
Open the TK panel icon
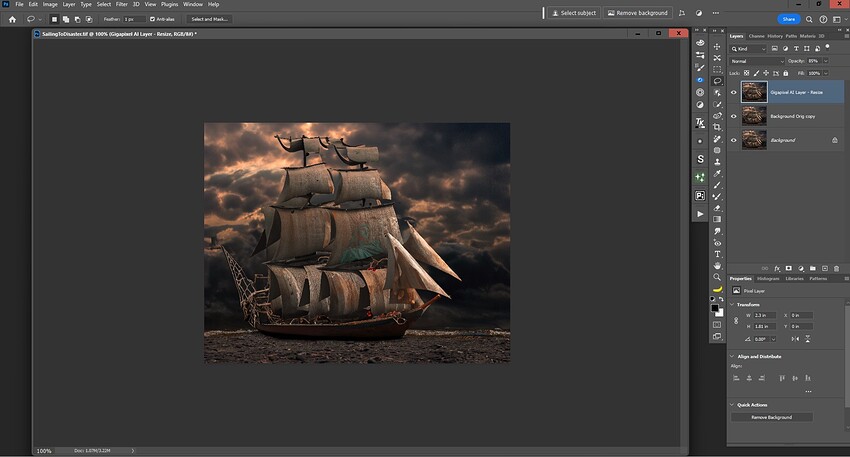click(x=700, y=123)
